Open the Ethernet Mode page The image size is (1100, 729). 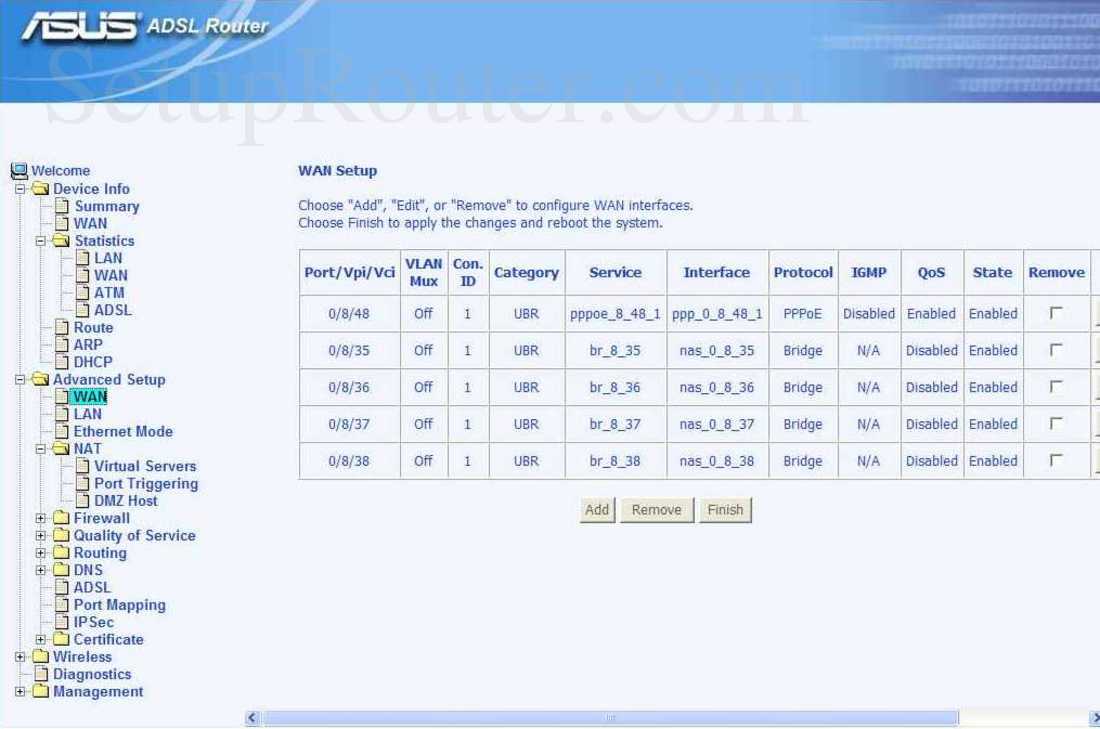pyautogui.click(x=122, y=431)
